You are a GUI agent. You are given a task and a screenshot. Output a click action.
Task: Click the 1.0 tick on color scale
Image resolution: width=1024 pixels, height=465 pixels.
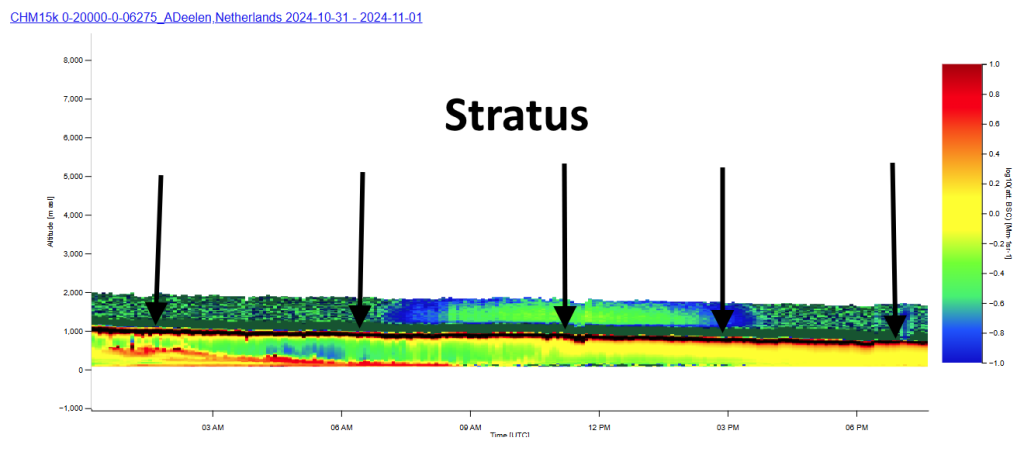[994, 63]
